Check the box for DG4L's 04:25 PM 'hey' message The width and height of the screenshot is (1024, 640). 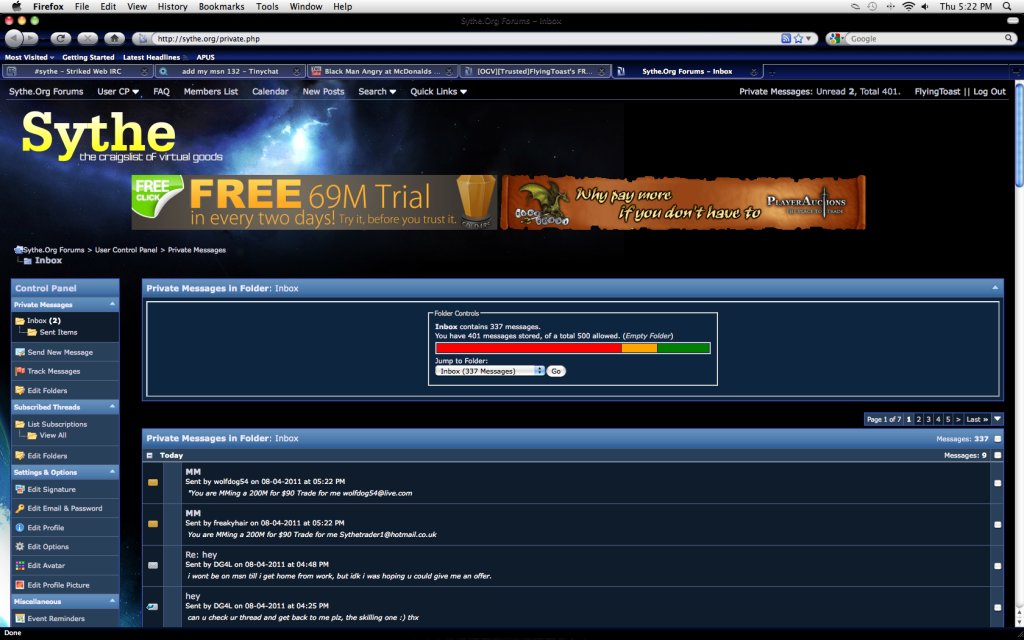click(x=997, y=607)
